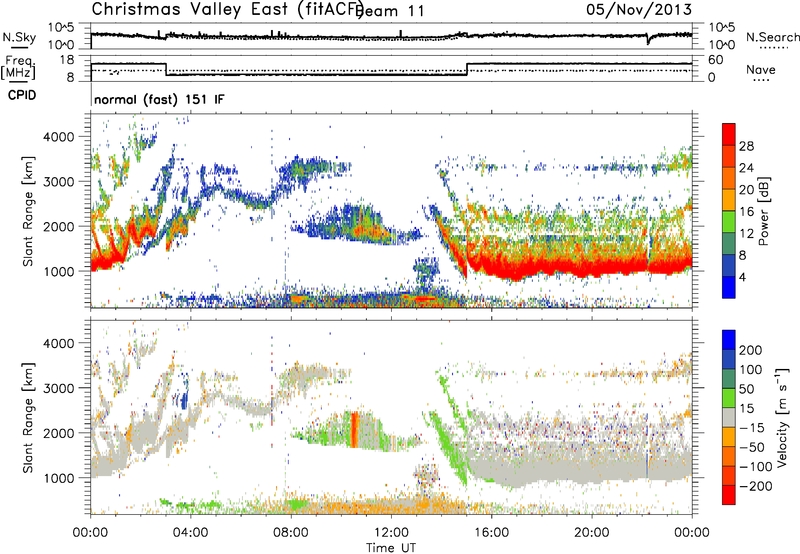Click the 'Nave' legend label

pos(761,70)
